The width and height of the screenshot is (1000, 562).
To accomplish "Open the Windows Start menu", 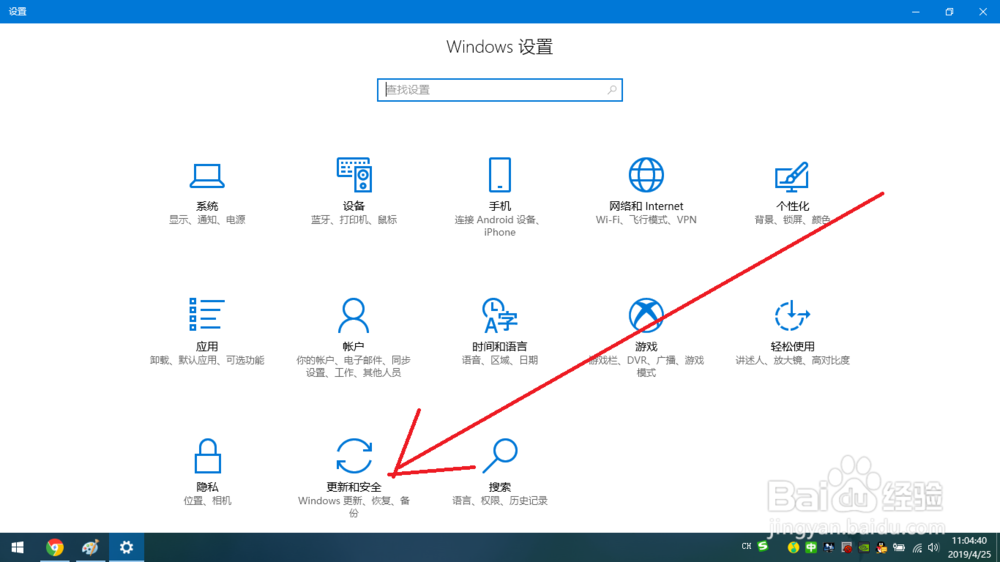I will (17, 547).
